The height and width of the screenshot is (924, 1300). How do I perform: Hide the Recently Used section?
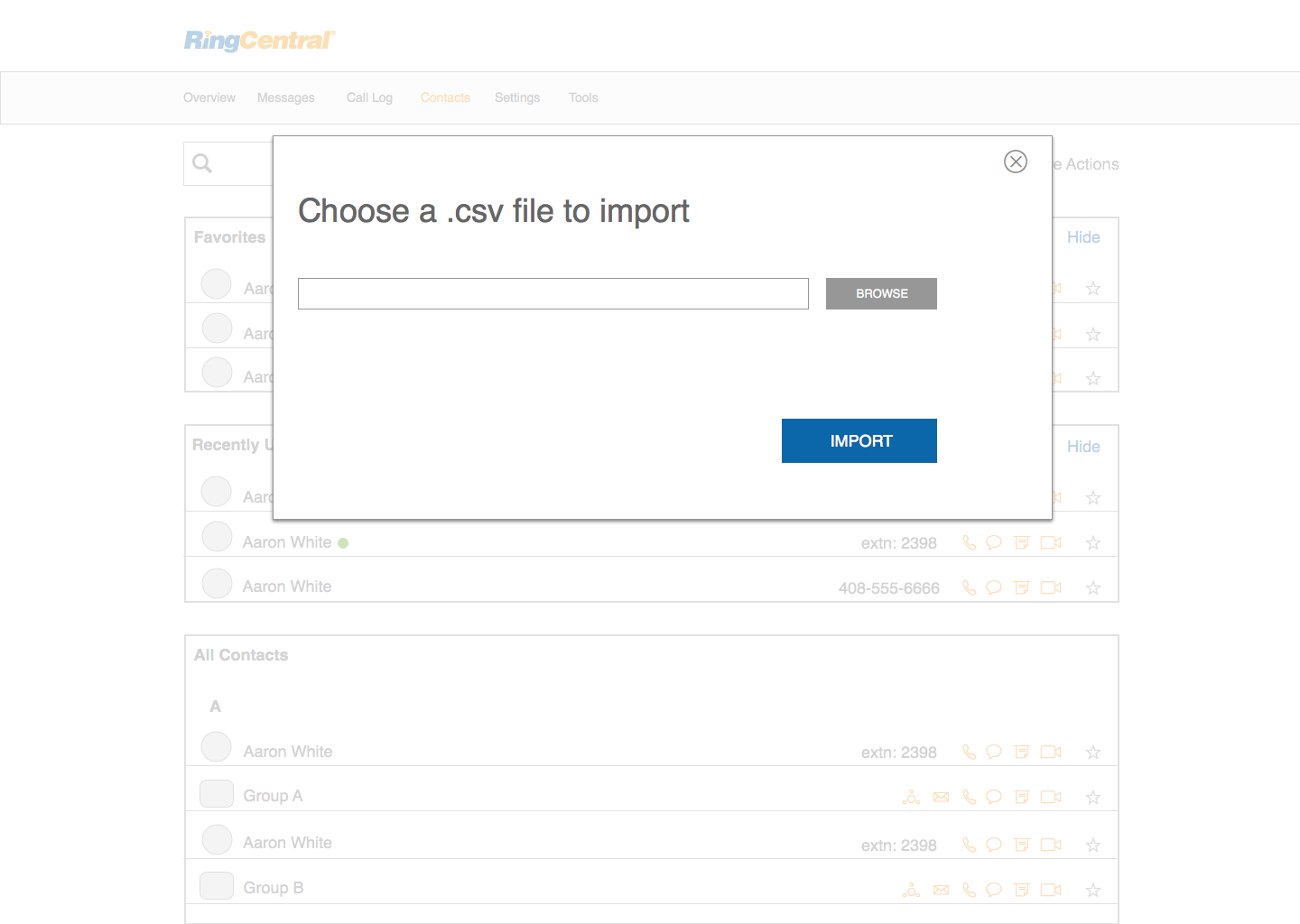pos(1083,447)
